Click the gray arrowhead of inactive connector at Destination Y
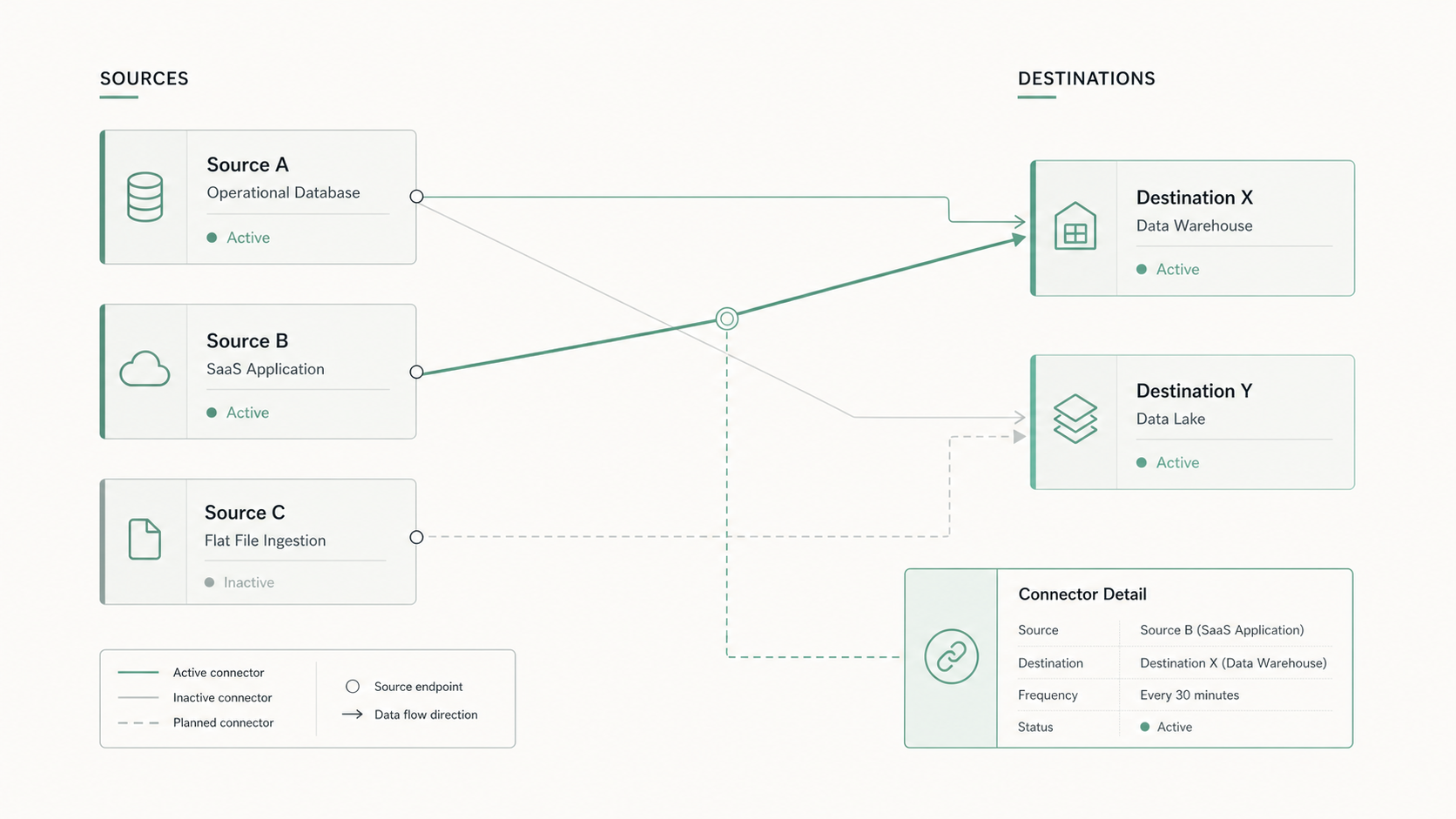Screen dimensions: 1456x819 point(1021,418)
